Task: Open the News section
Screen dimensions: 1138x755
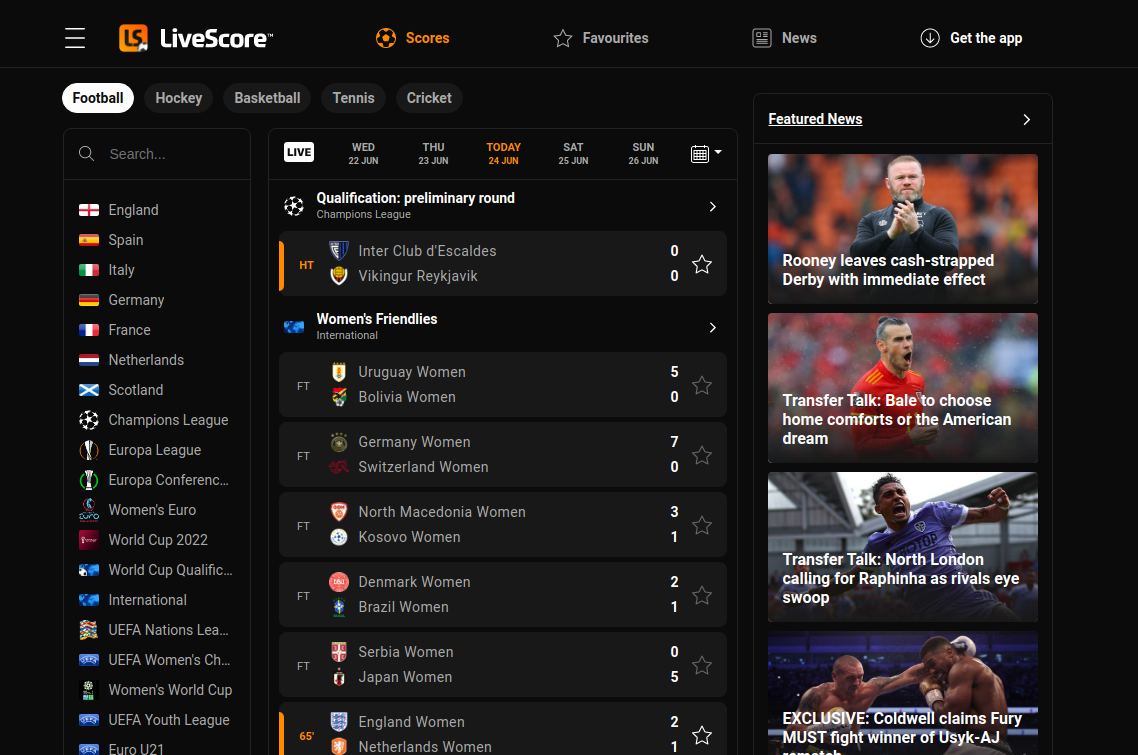Action: click(x=785, y=38)
